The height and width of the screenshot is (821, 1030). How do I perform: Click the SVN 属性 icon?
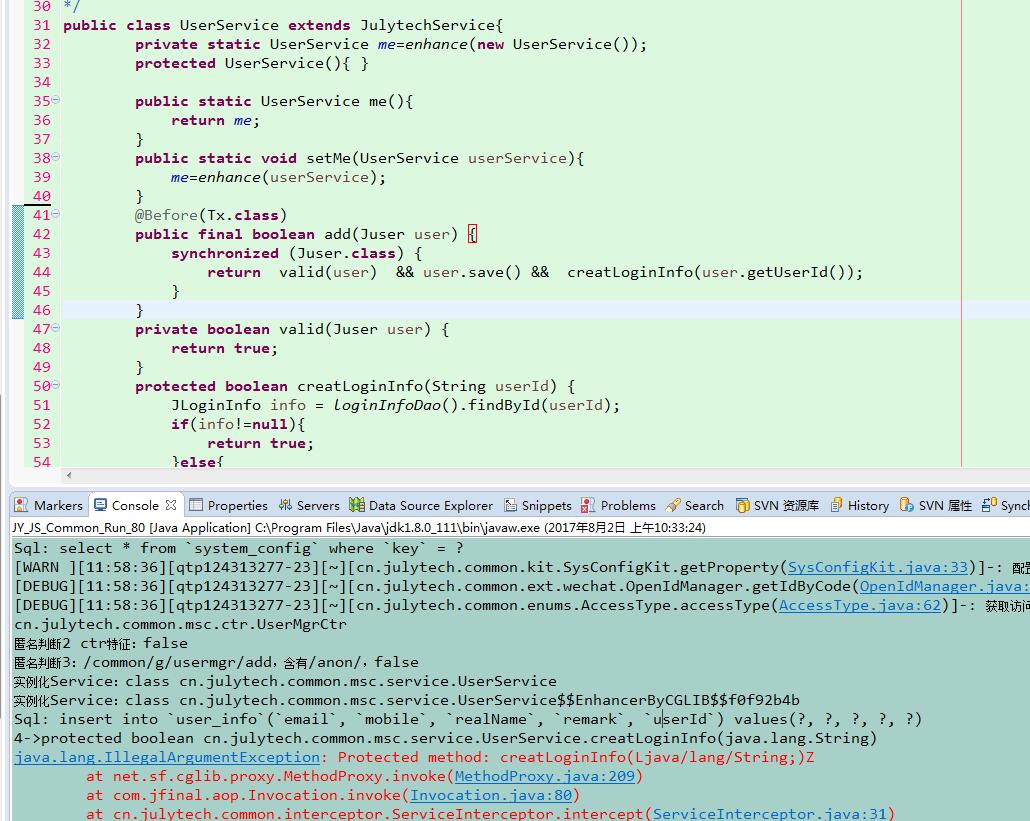pyautogui.click(x=907, y=504)
